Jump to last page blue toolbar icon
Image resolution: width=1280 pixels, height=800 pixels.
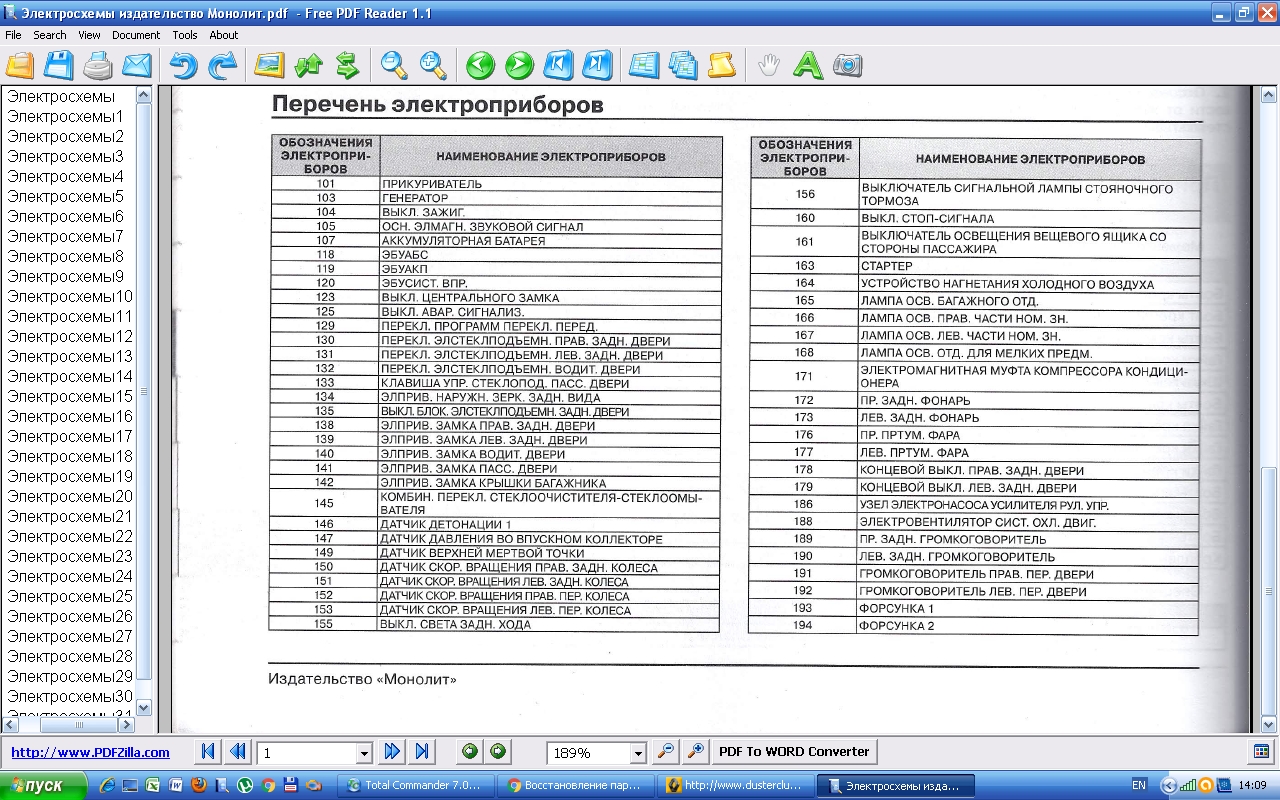click(596, 66)
